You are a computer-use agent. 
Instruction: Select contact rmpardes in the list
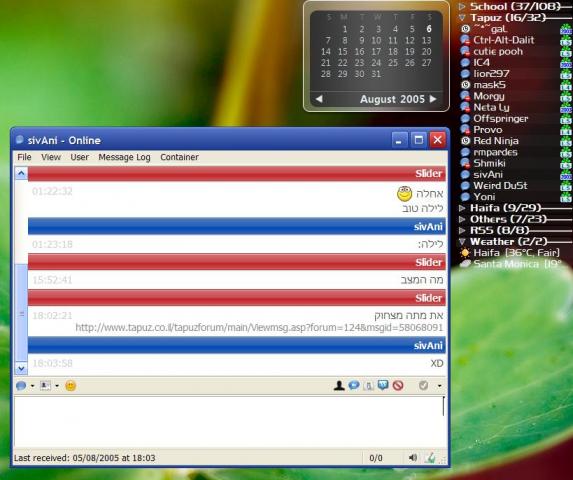tap(495, 152)
